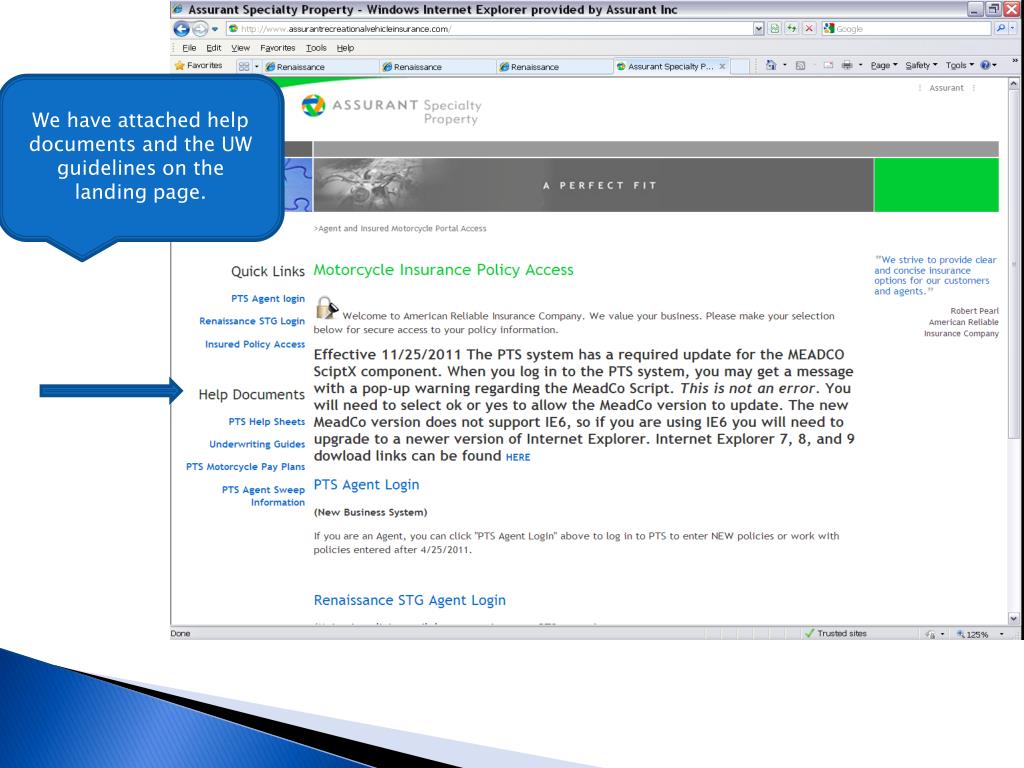Viewport: 1024px width, 768px height.
Task: Open the zoom level dropdown arrow
Action: (x=1001, y=634)
